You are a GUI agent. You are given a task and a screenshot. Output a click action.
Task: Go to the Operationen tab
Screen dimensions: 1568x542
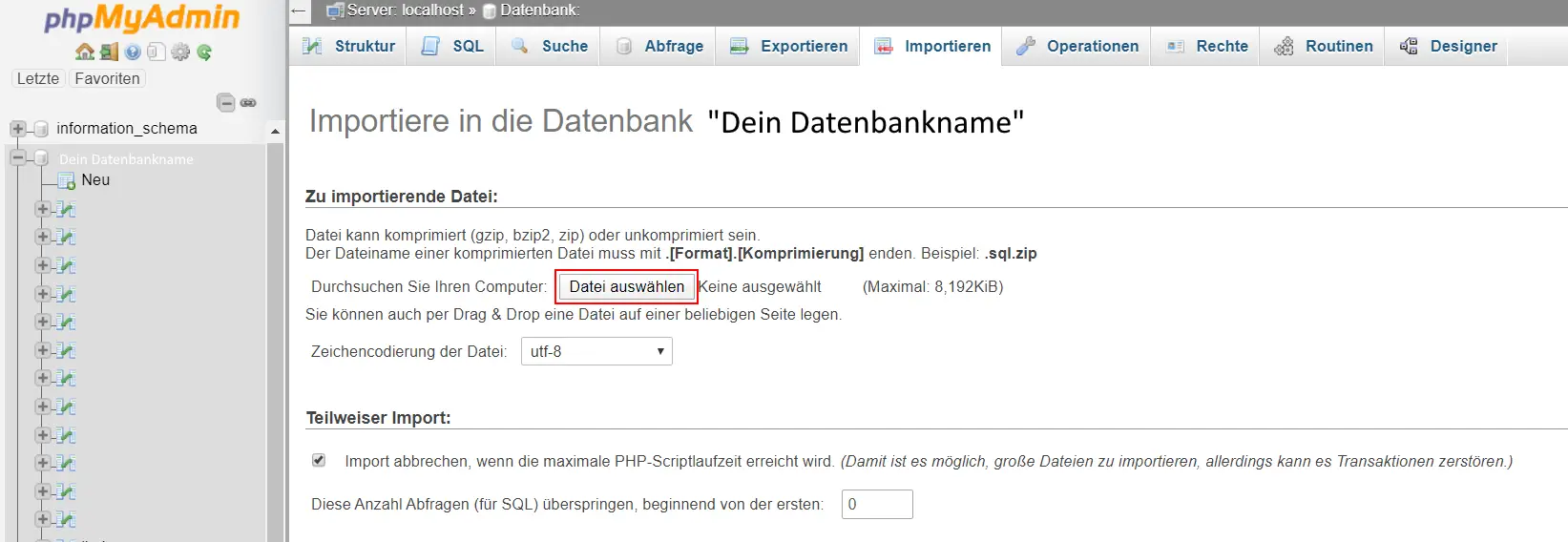pos(1077,46)
